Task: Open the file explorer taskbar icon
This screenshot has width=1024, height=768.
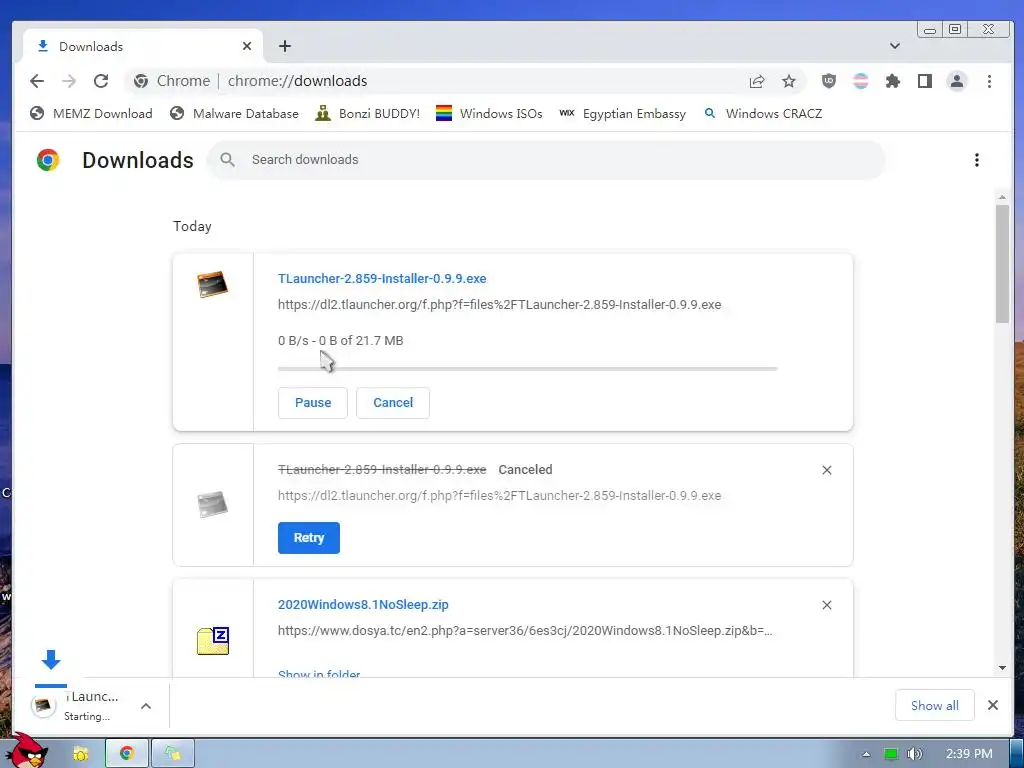Action: 80,754
